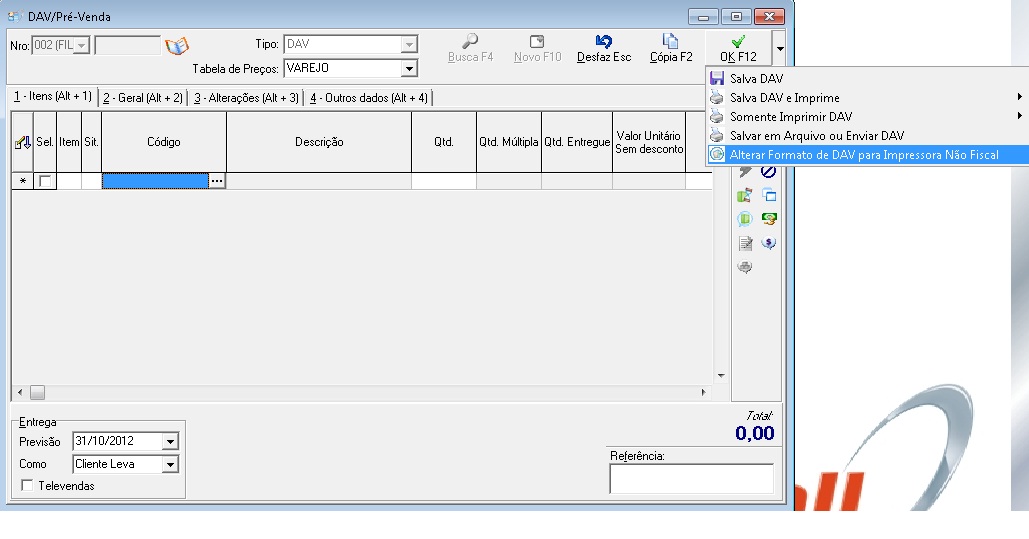Click the green money bill icon
1029x539 pixels.
(768, 219)
